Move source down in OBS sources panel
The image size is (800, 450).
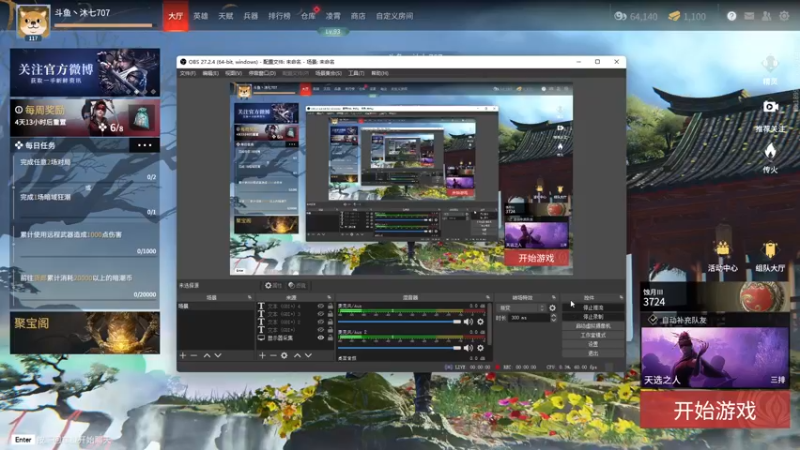pyautogui.click(x=308, y=355)
